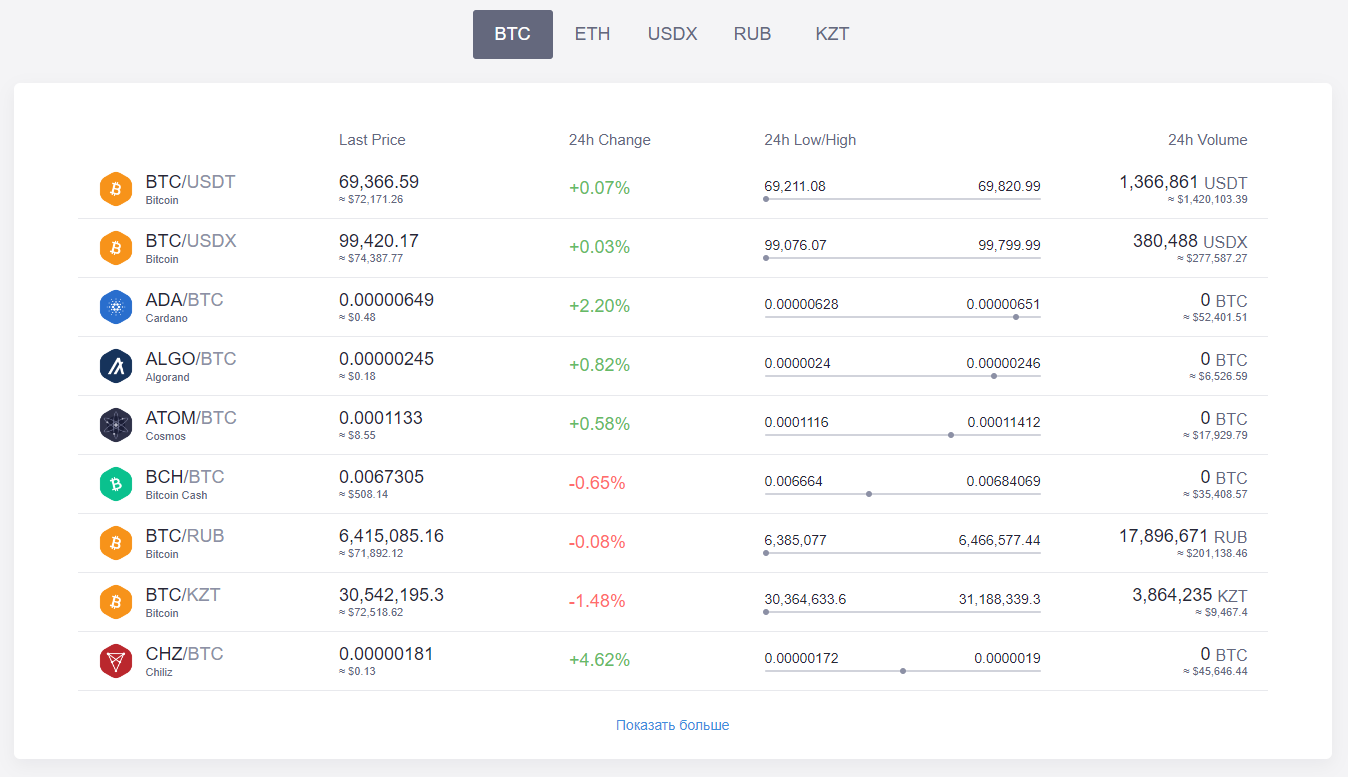Click the +4.62% change value

coord(599,660)
